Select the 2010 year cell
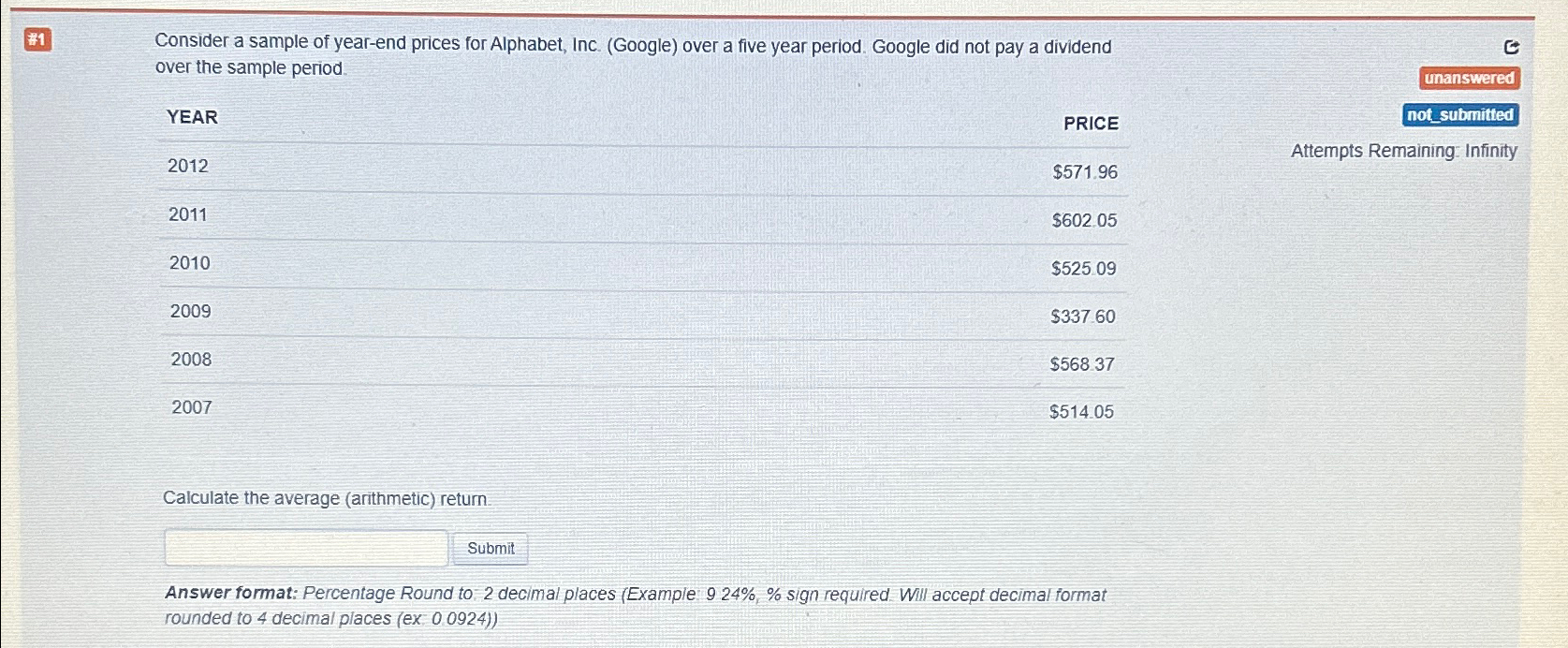1568x648 pixels. coord(190,263)
